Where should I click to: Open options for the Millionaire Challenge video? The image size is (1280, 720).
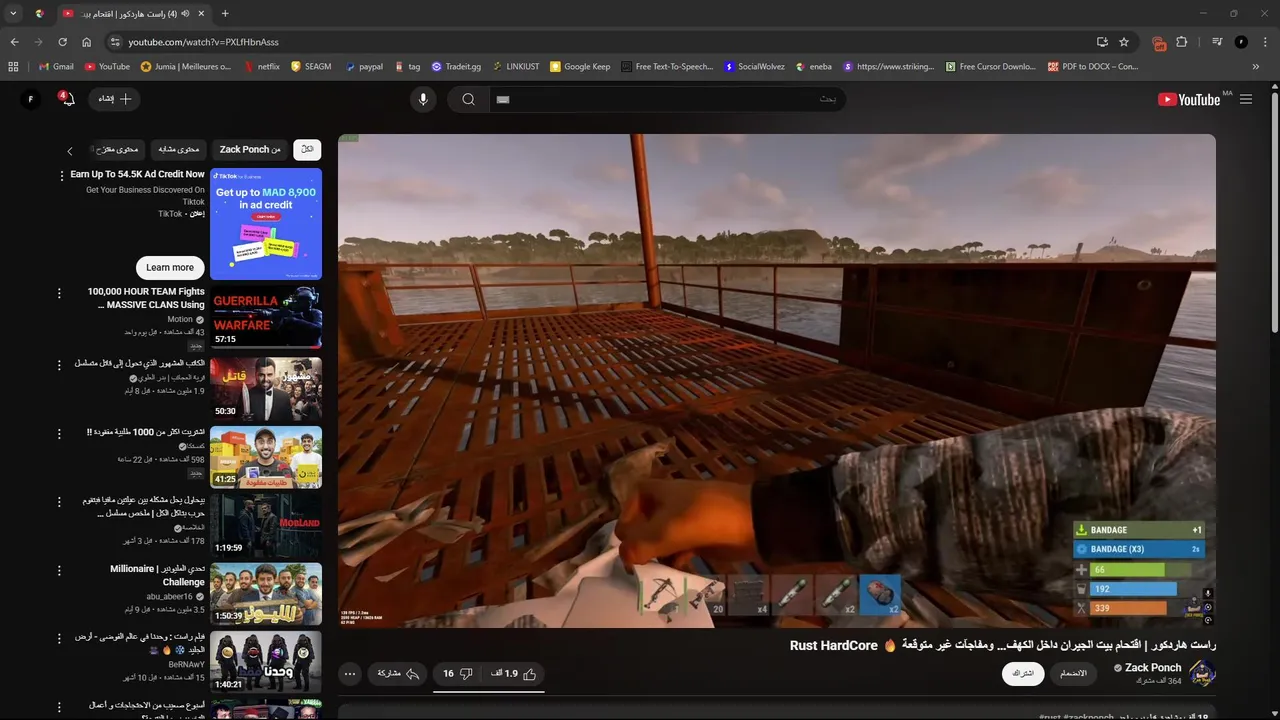click(x=59, y=570)
